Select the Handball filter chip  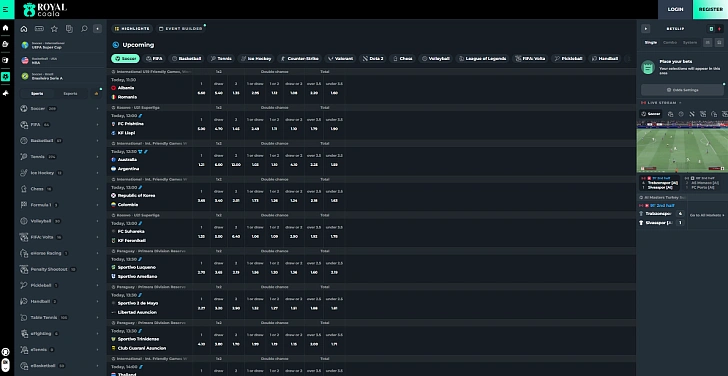605,58
